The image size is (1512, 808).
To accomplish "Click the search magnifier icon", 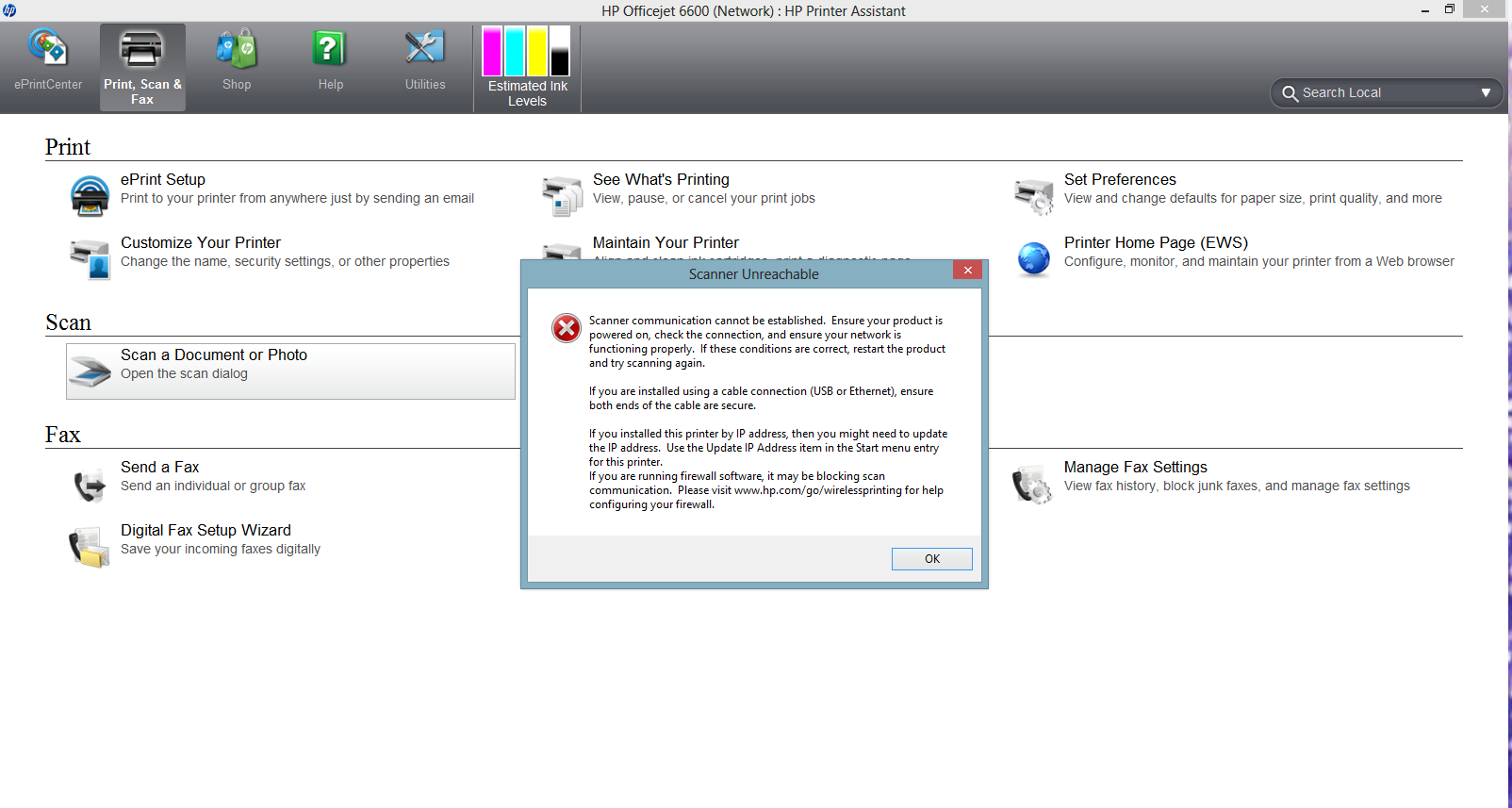I will coord(1290,93).
